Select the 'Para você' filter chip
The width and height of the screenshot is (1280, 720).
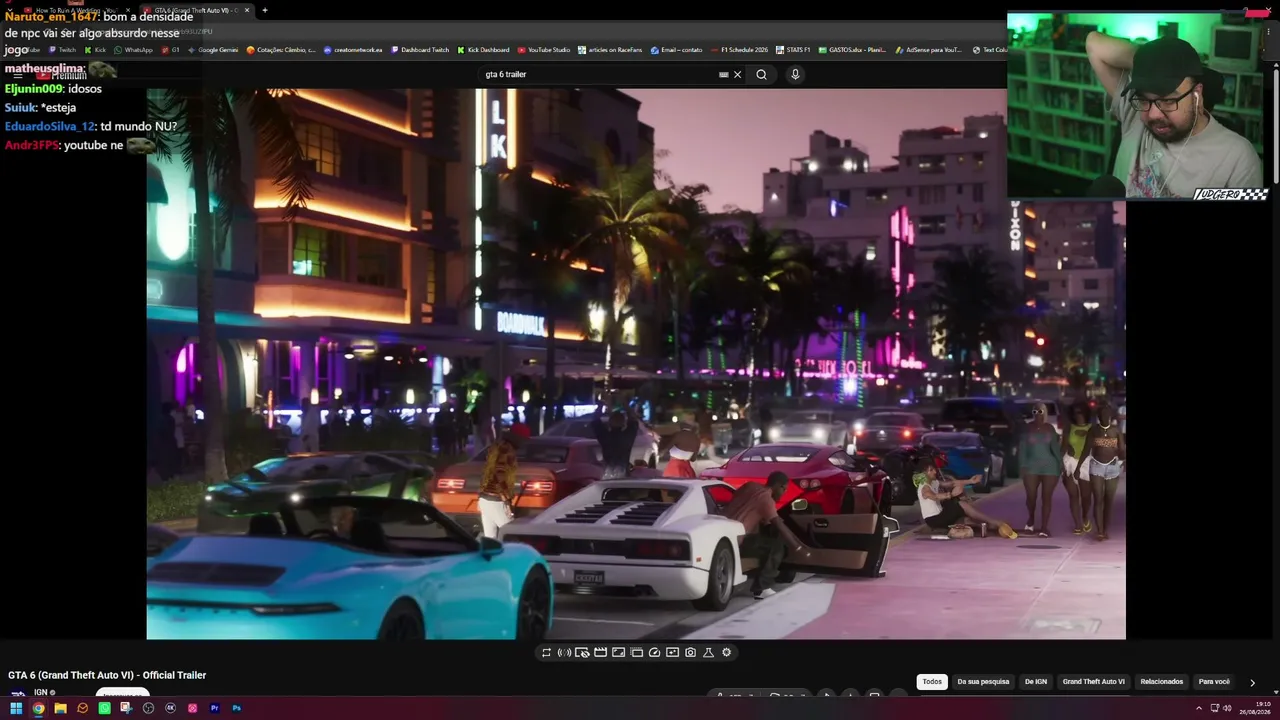1214,682
